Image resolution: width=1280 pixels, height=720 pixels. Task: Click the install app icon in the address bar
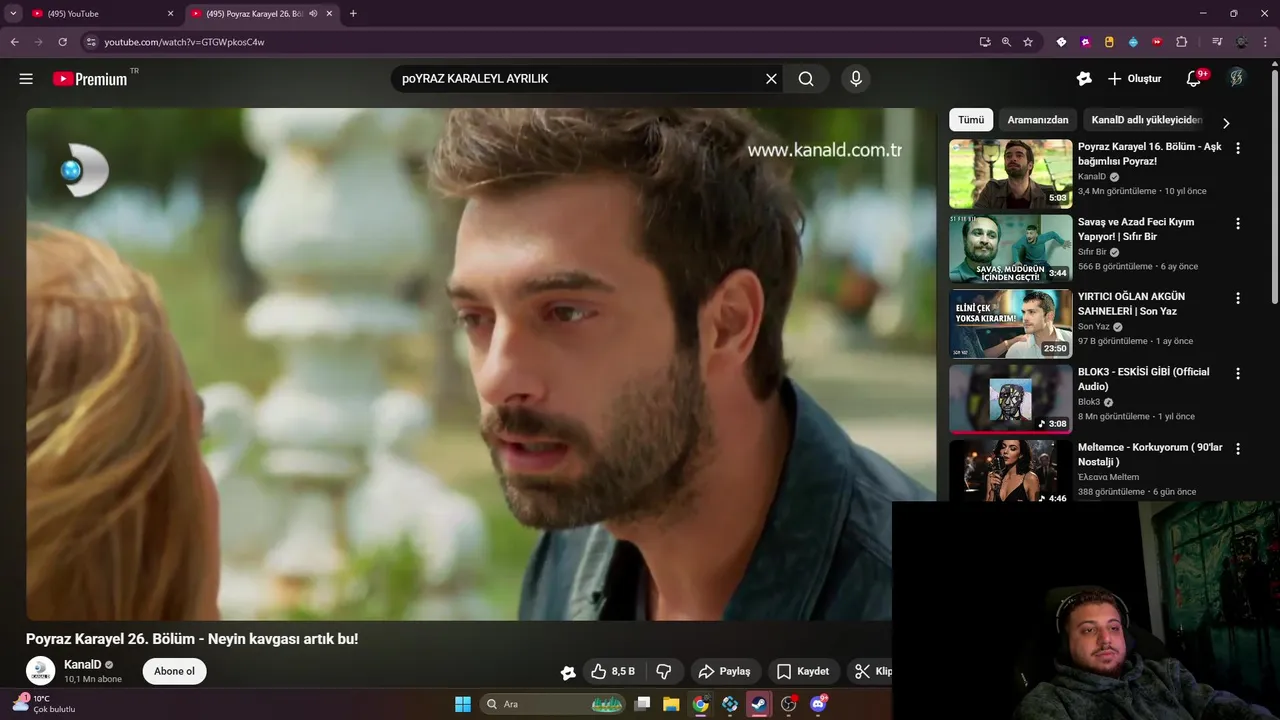(x=985, y=42)
